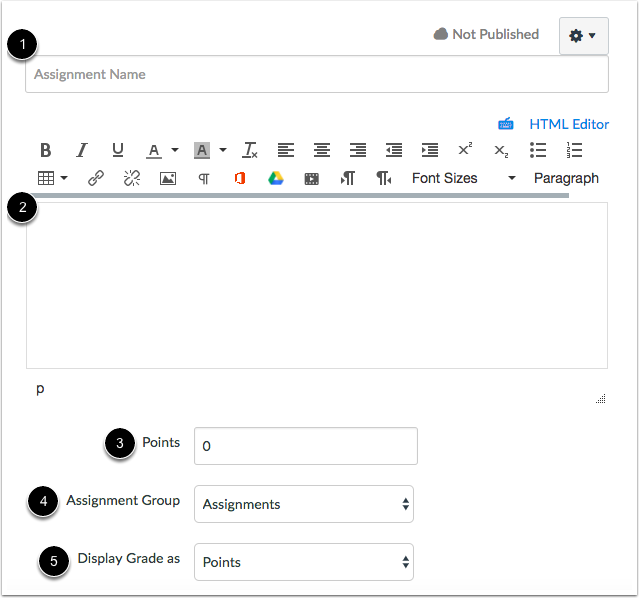Embed an image using the picture icon
This screenshot has width=639, height=598.
click(x=168, y=179)
